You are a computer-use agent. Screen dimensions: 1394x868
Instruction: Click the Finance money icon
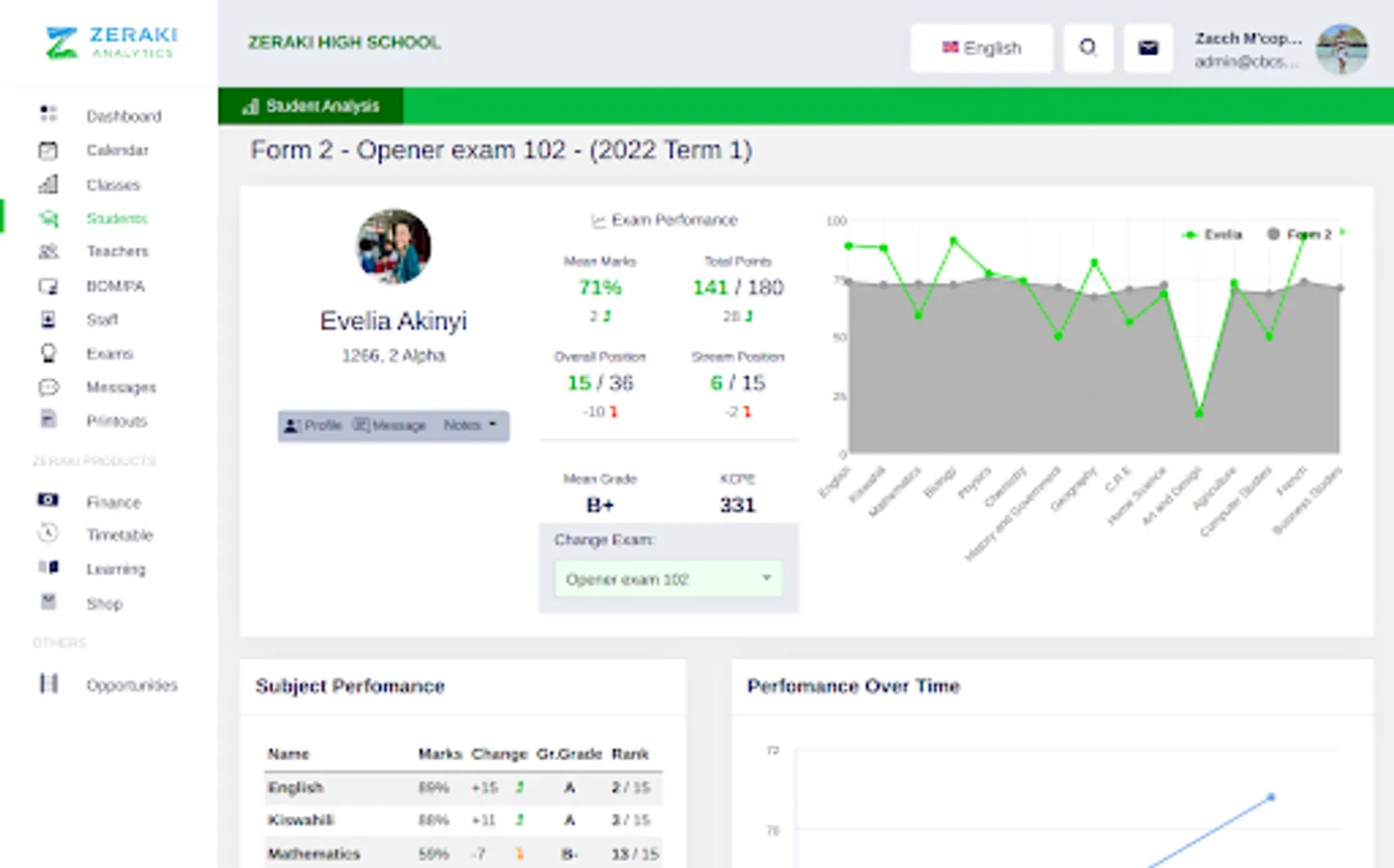[48, 501]
